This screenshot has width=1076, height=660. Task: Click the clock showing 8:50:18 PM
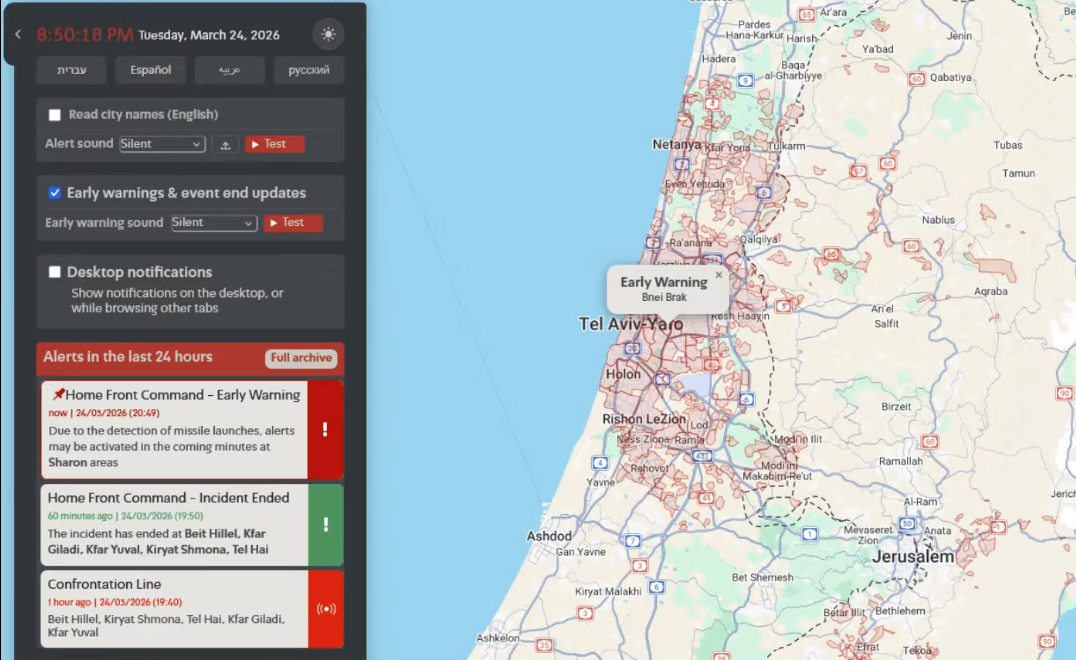pos(84,35)
